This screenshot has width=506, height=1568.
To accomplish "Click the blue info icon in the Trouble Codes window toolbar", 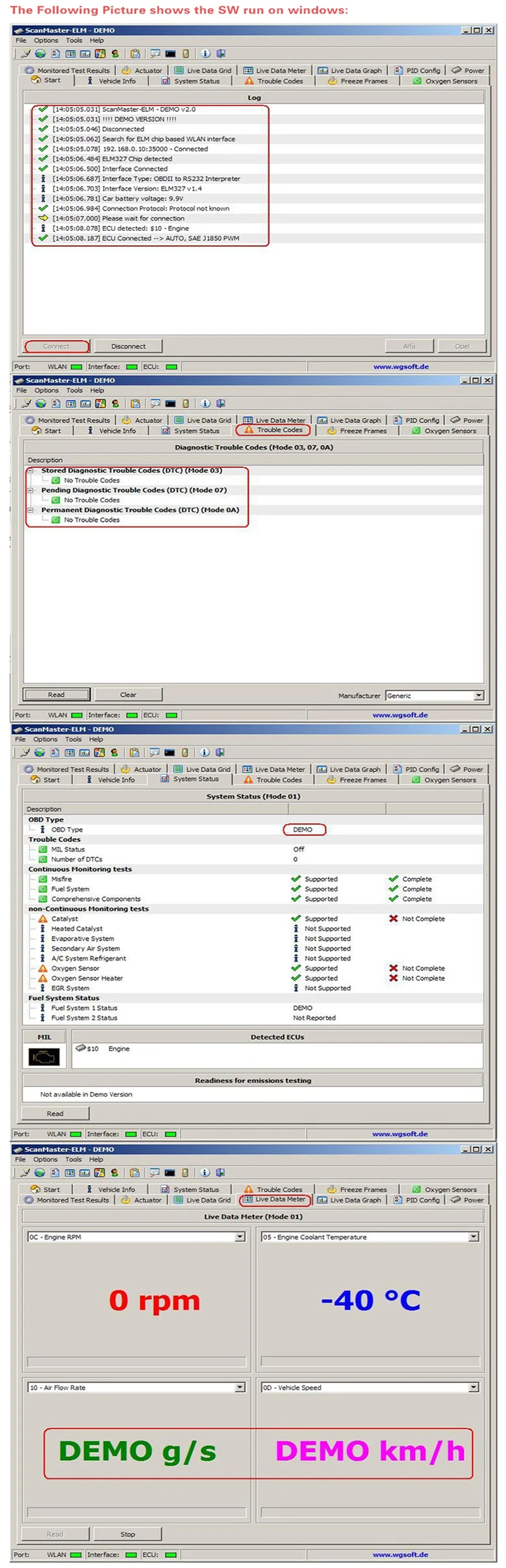I will pyautogui.click(x=206, y=403).
